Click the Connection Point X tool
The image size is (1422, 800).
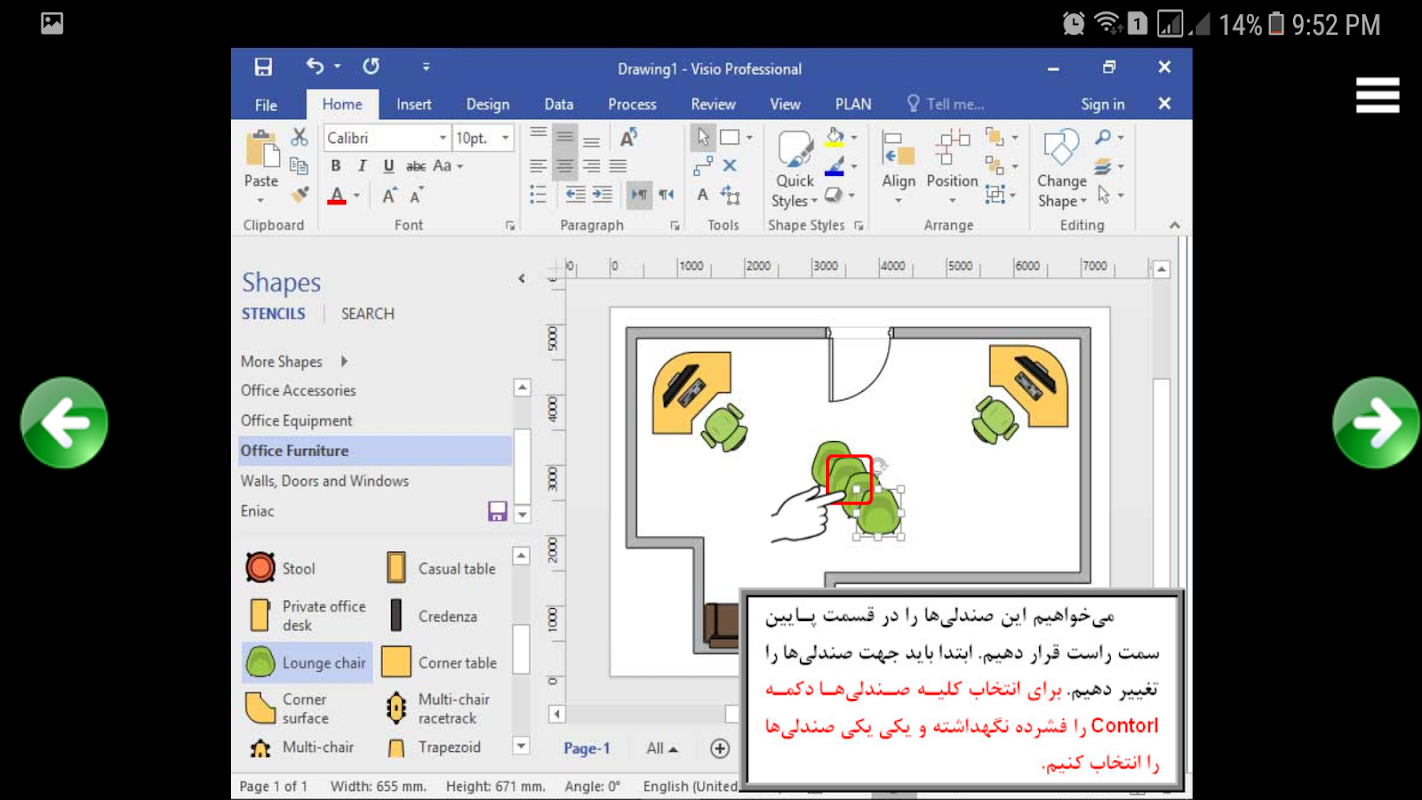pos(730,166)
